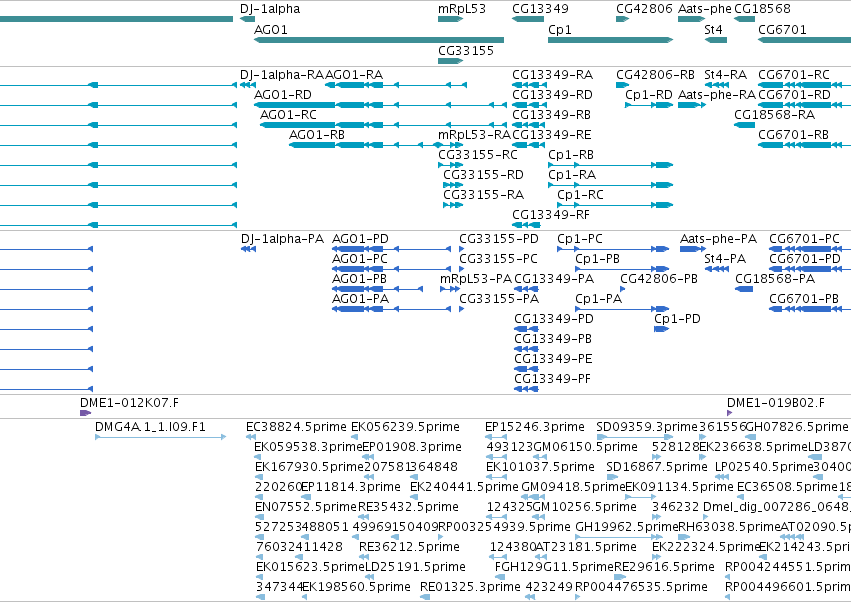The width and height of the screenshot is (851, 602).
Task: Select the St4 gene label
Action: tap(713, 30)
